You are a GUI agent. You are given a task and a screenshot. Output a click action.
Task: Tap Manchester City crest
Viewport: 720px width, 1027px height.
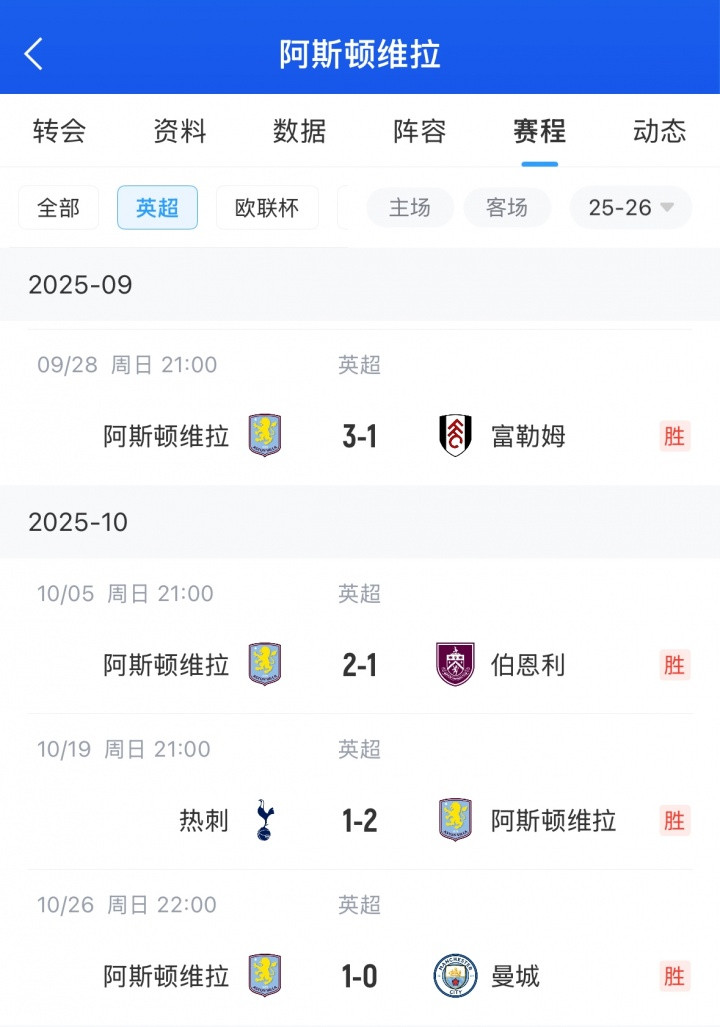point(456,976)
